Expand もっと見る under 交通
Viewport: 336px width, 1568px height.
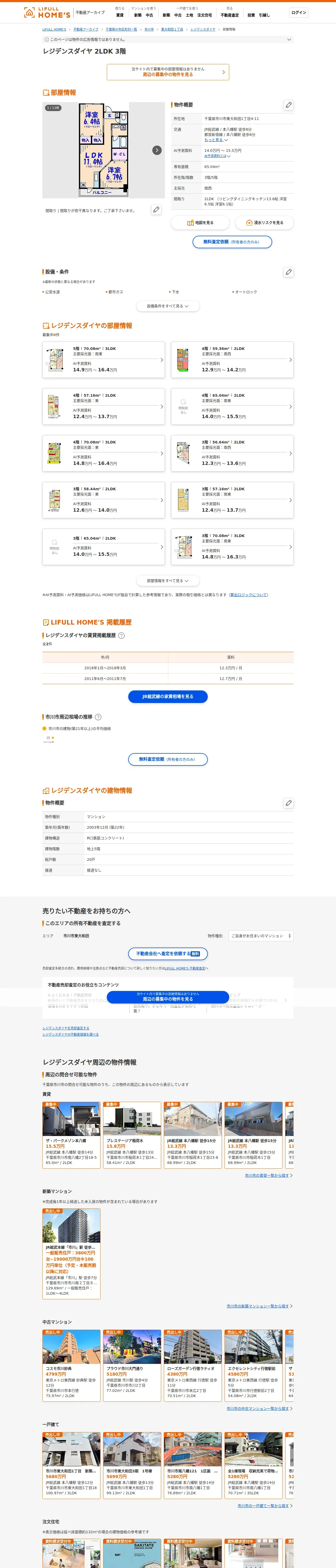pyautogui.click(x=216, y=140)
